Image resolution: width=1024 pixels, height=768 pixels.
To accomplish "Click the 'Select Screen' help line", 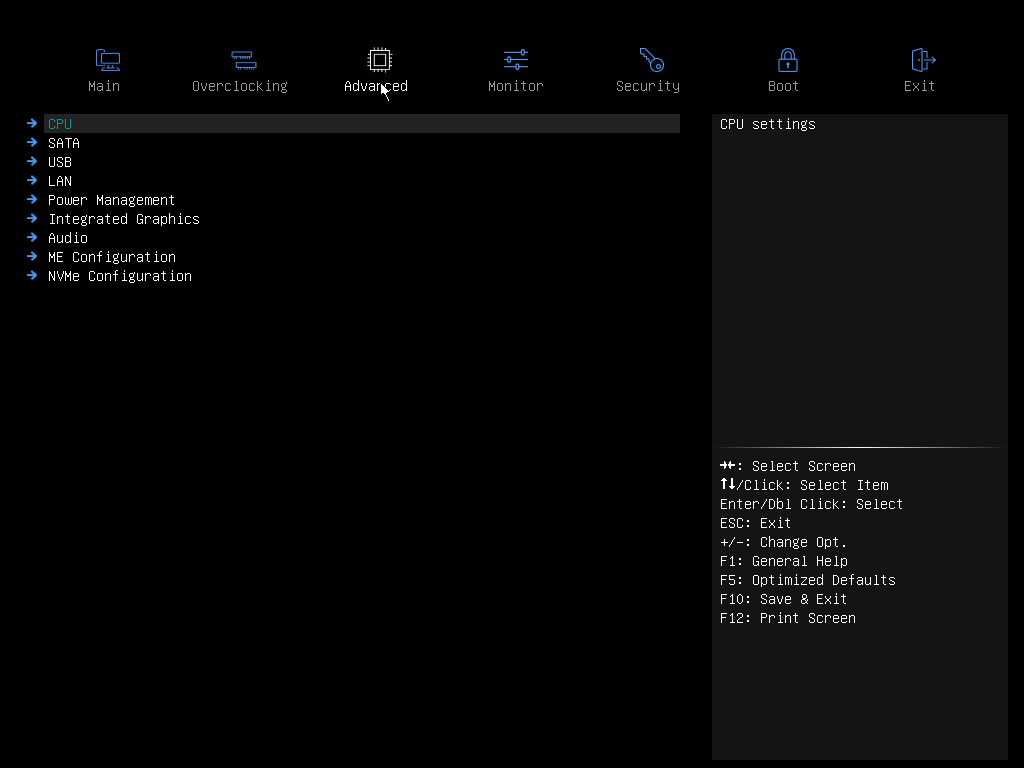I will click(x=788, y=466).
